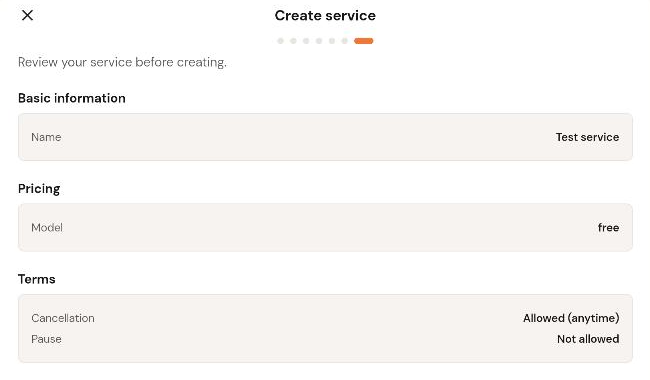
Task: Close the Create service dialog
Action: [x=27, y=15]
